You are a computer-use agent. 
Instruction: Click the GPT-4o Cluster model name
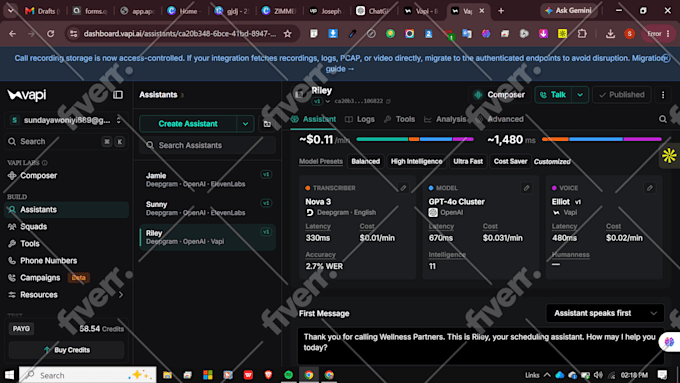pyautogui.click(x=456, y=202)
